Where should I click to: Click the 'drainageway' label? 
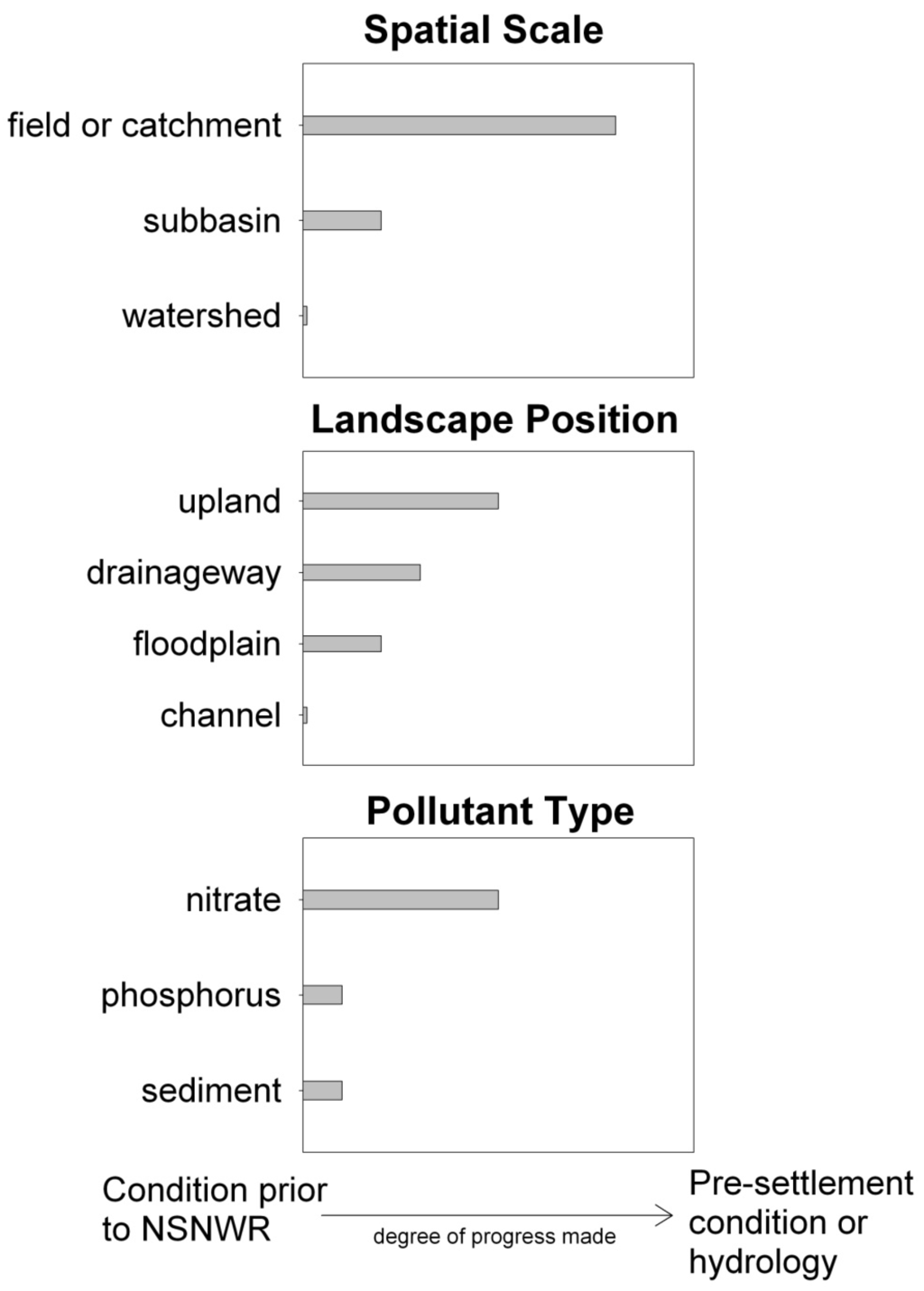coord(183,573)
